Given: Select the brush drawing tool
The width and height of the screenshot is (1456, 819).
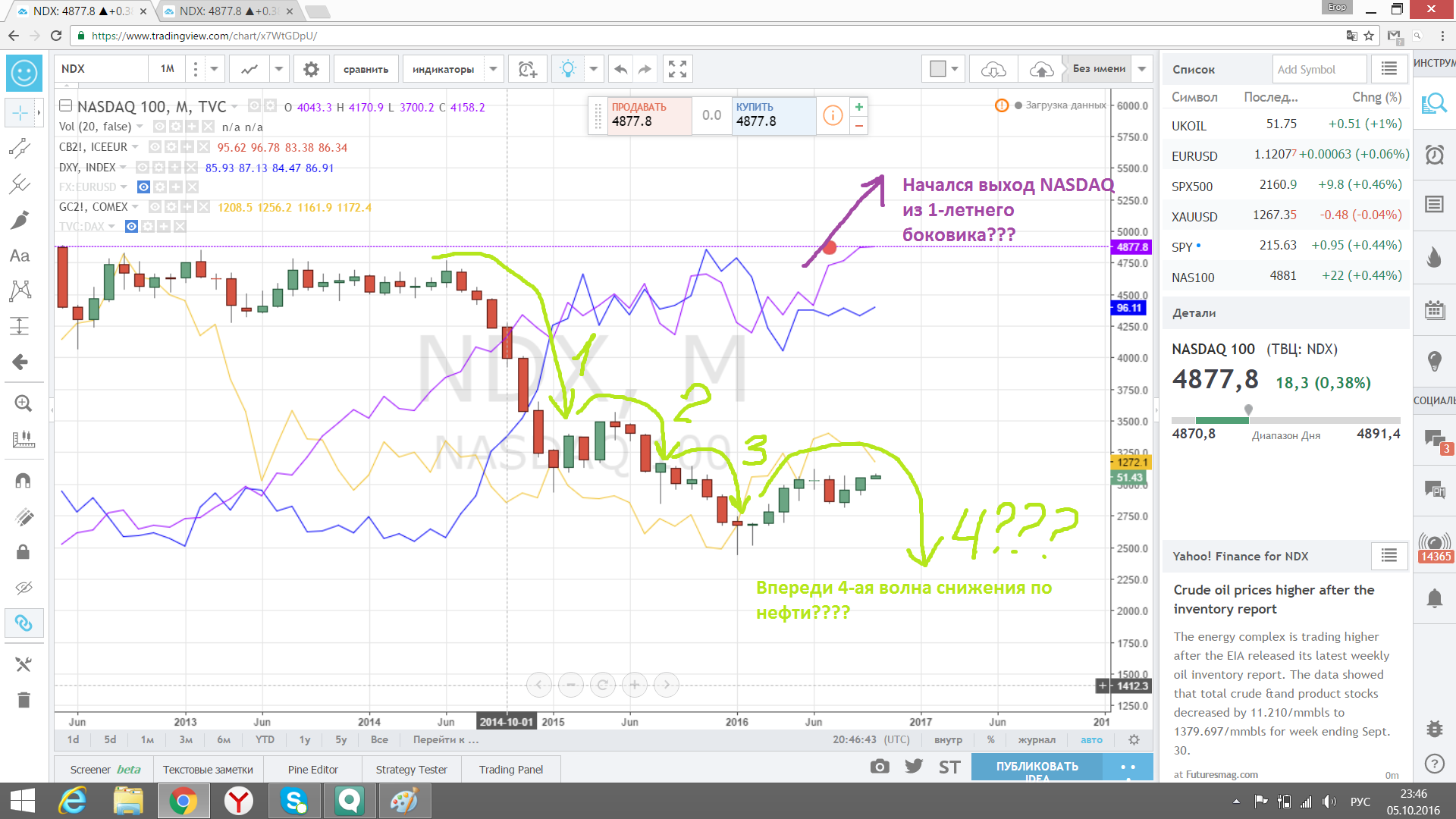Looking at the screenshot, I should click(x=20, y=220).
